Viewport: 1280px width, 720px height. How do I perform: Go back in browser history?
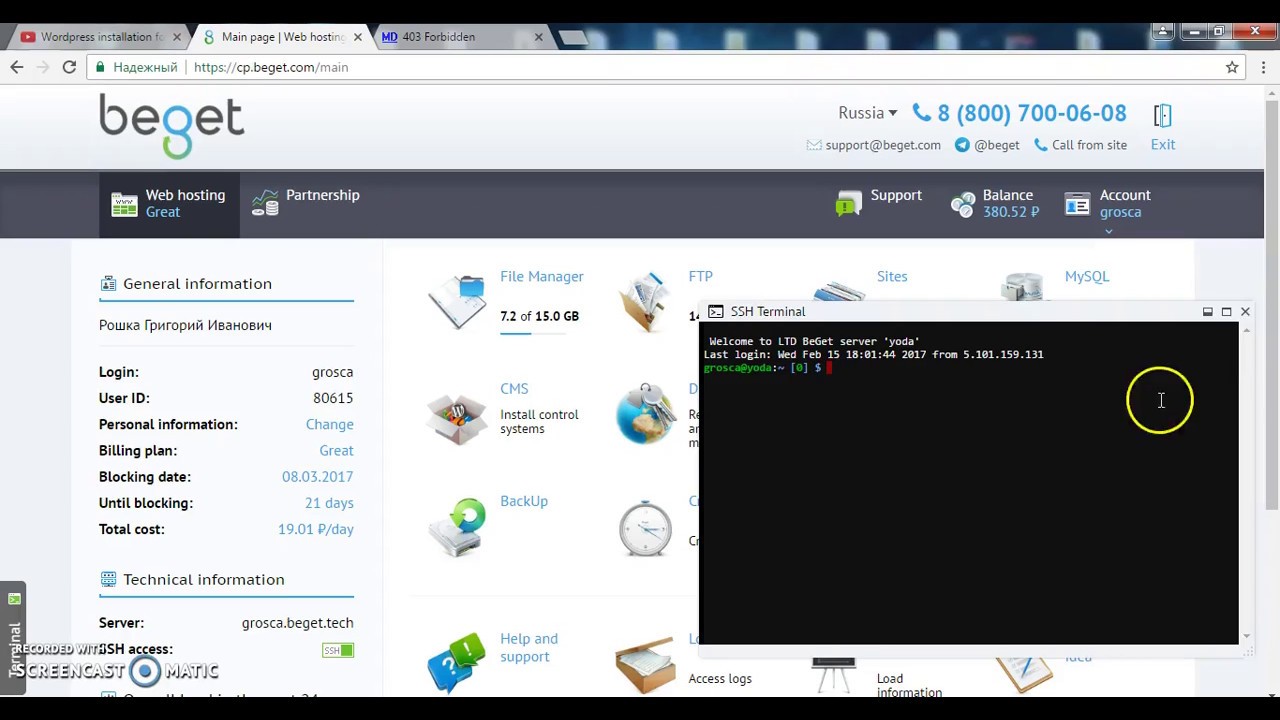(x=17, y=67)
